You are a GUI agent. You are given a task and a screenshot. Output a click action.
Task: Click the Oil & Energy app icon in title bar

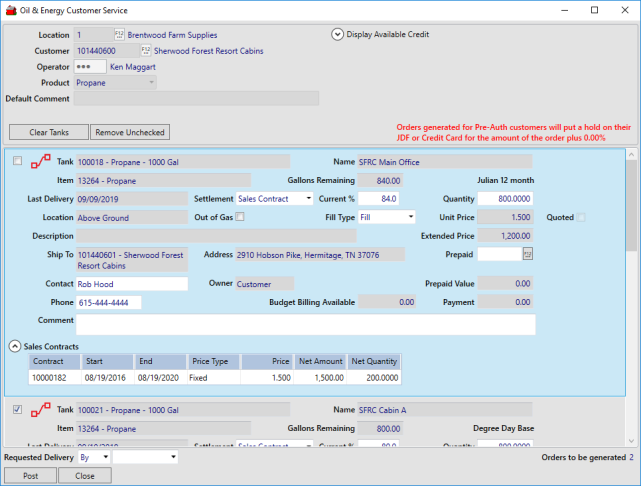pyautogui.click(x=10, y=10)
